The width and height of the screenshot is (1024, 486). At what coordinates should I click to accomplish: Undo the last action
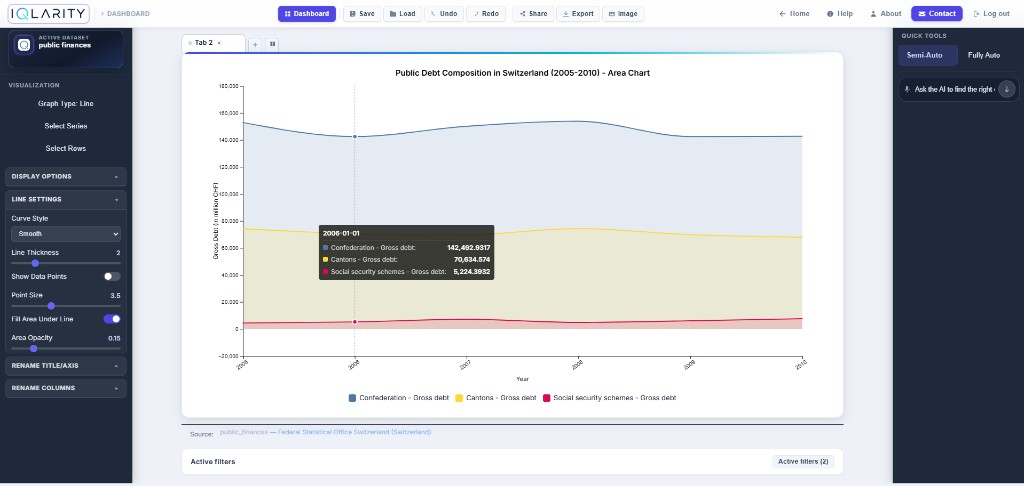pos(443,14)
